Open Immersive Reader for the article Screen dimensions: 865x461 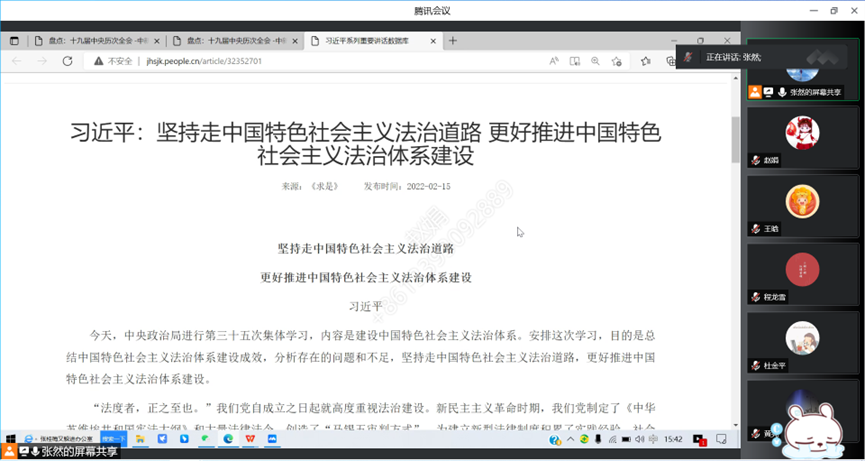pos(574,61)
